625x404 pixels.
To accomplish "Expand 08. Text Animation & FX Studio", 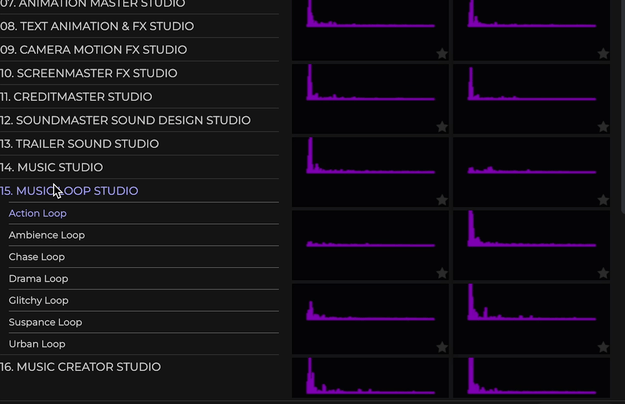I will tap(97, 26).
